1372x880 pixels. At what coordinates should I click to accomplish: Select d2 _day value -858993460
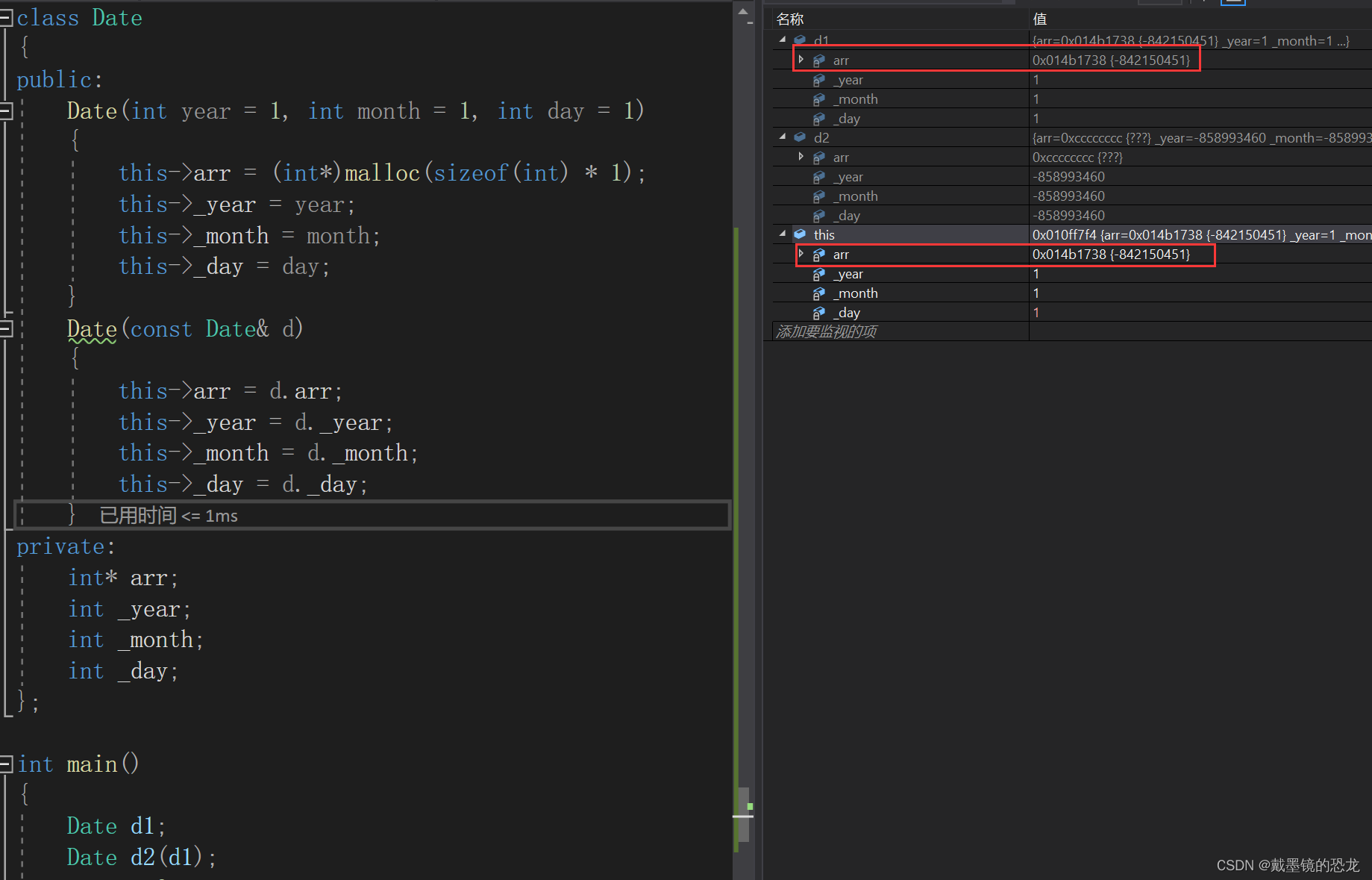click(x=1068, y=216)
